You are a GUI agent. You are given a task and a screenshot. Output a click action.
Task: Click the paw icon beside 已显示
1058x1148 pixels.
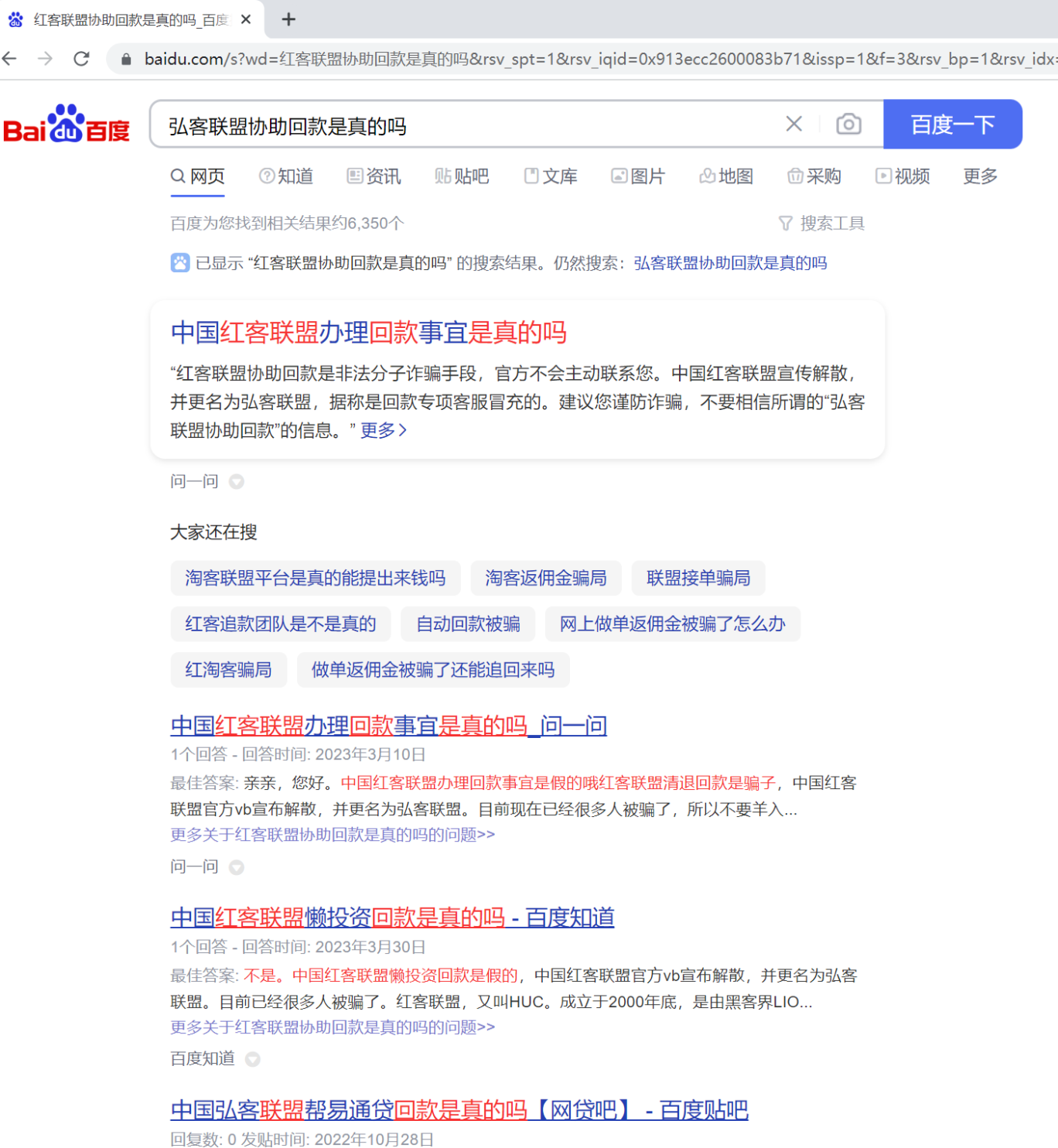tap(180, 263)
